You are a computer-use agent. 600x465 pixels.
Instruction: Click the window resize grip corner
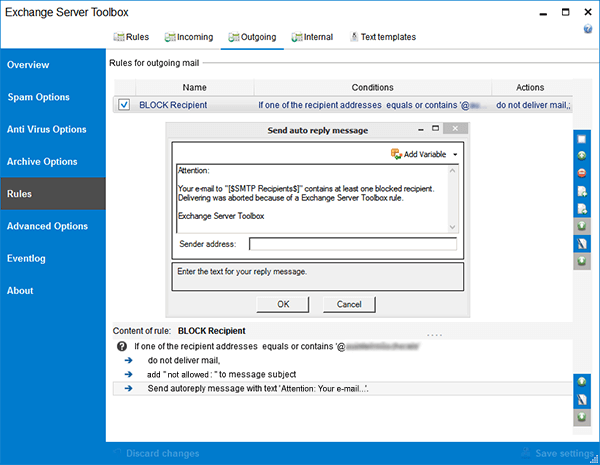[x=596, y=461]
